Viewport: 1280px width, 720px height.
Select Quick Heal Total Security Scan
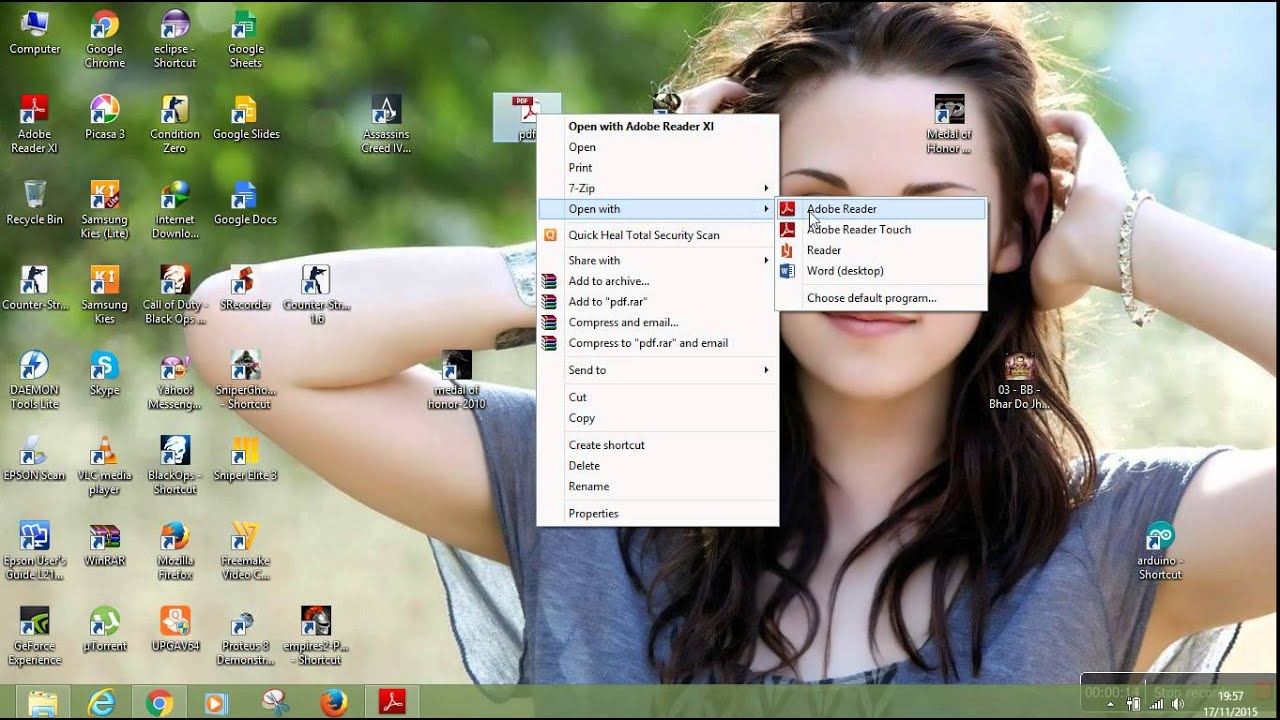pyautogui.click(x=658, y=235)
